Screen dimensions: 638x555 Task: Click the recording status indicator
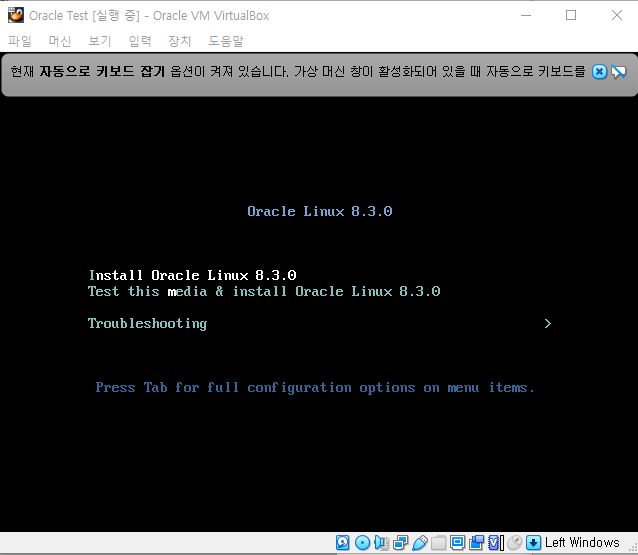pos(476,542)
